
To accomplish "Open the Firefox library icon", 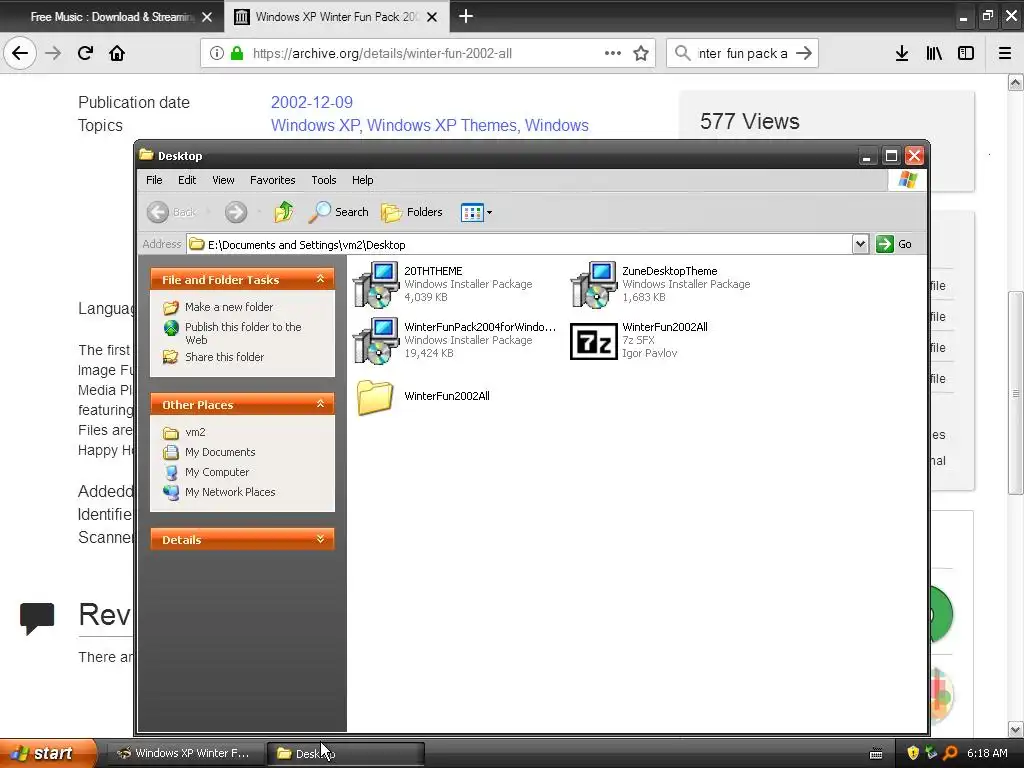I will (x=934, y=53).
